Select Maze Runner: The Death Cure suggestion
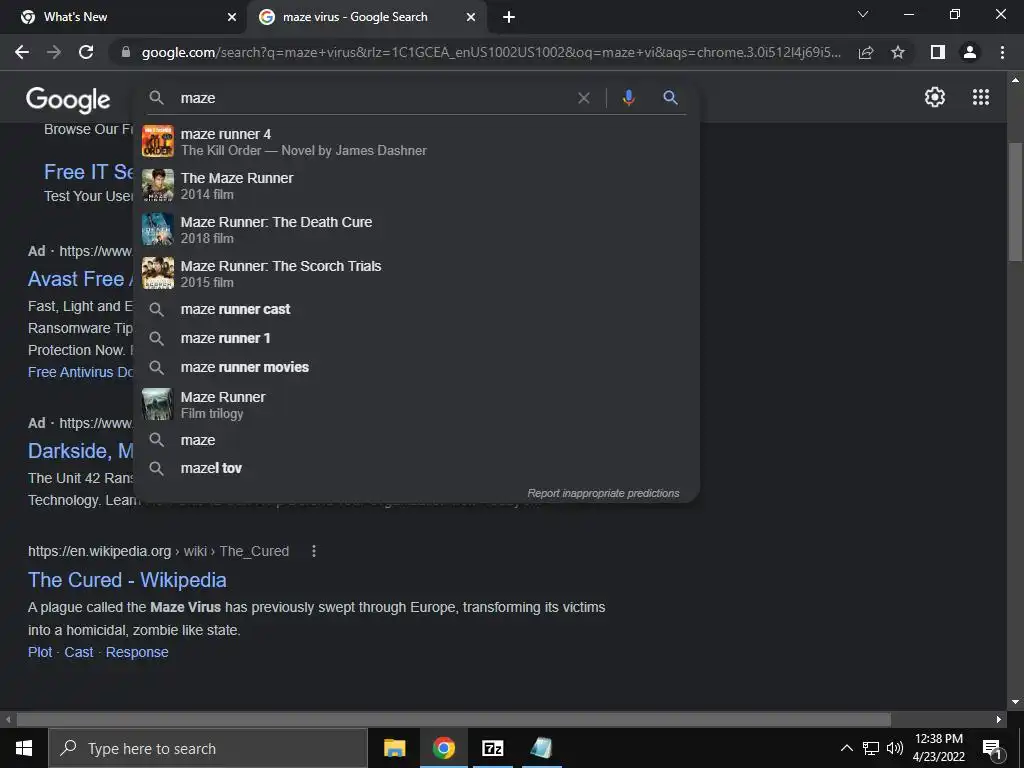This screenshot has width=1024, height=768. click(416, 229)
